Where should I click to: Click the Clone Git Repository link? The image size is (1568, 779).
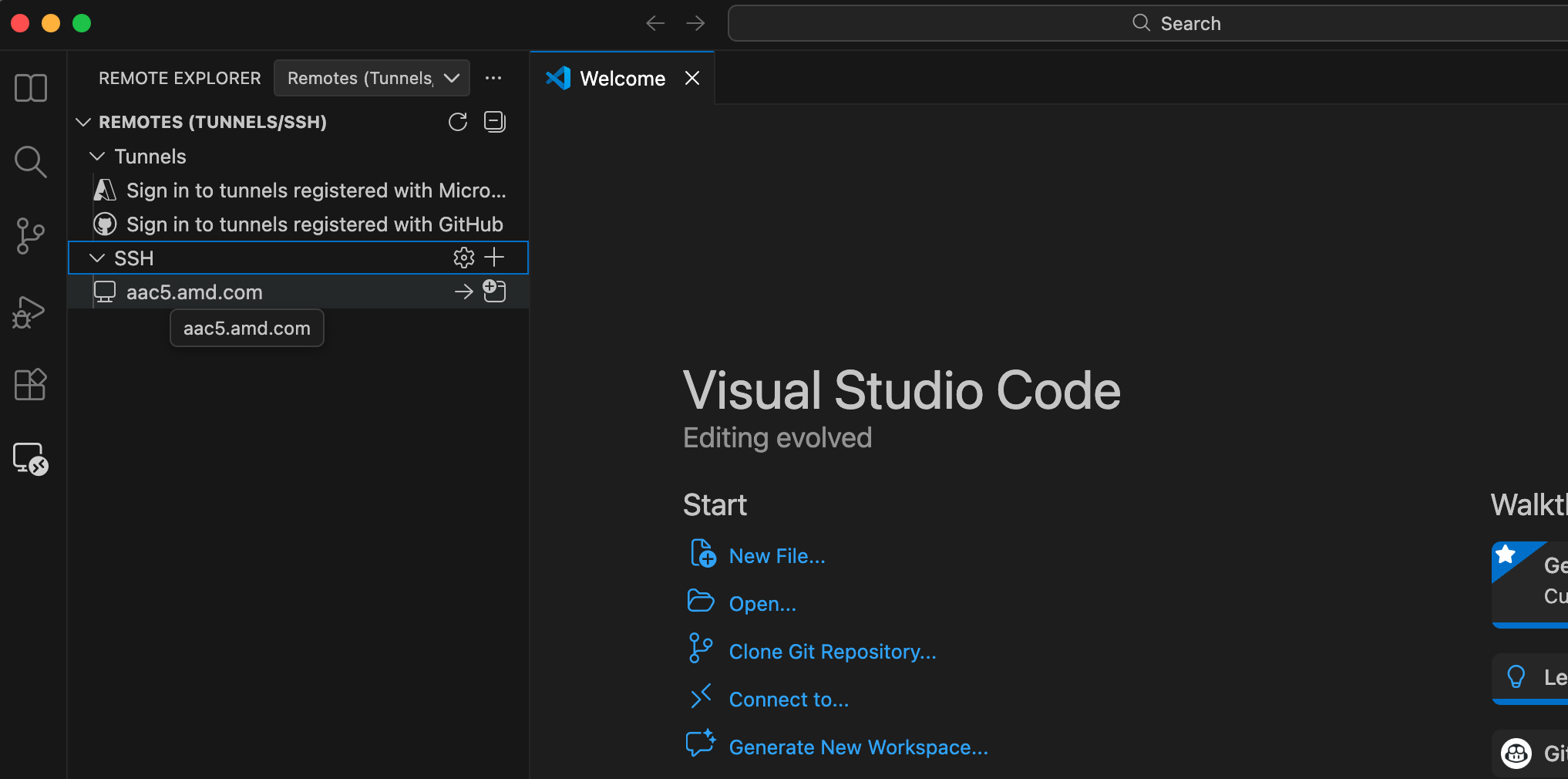(x=832, y=652)
